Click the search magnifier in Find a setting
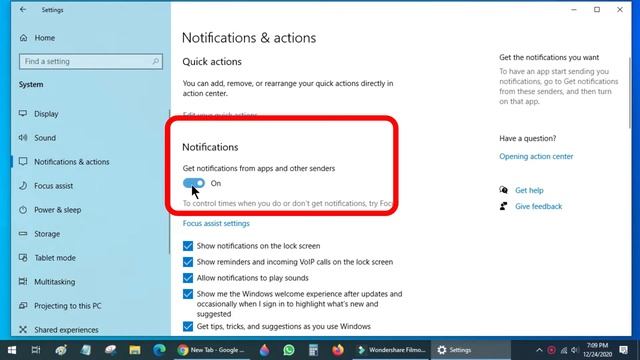 point(156,61)
